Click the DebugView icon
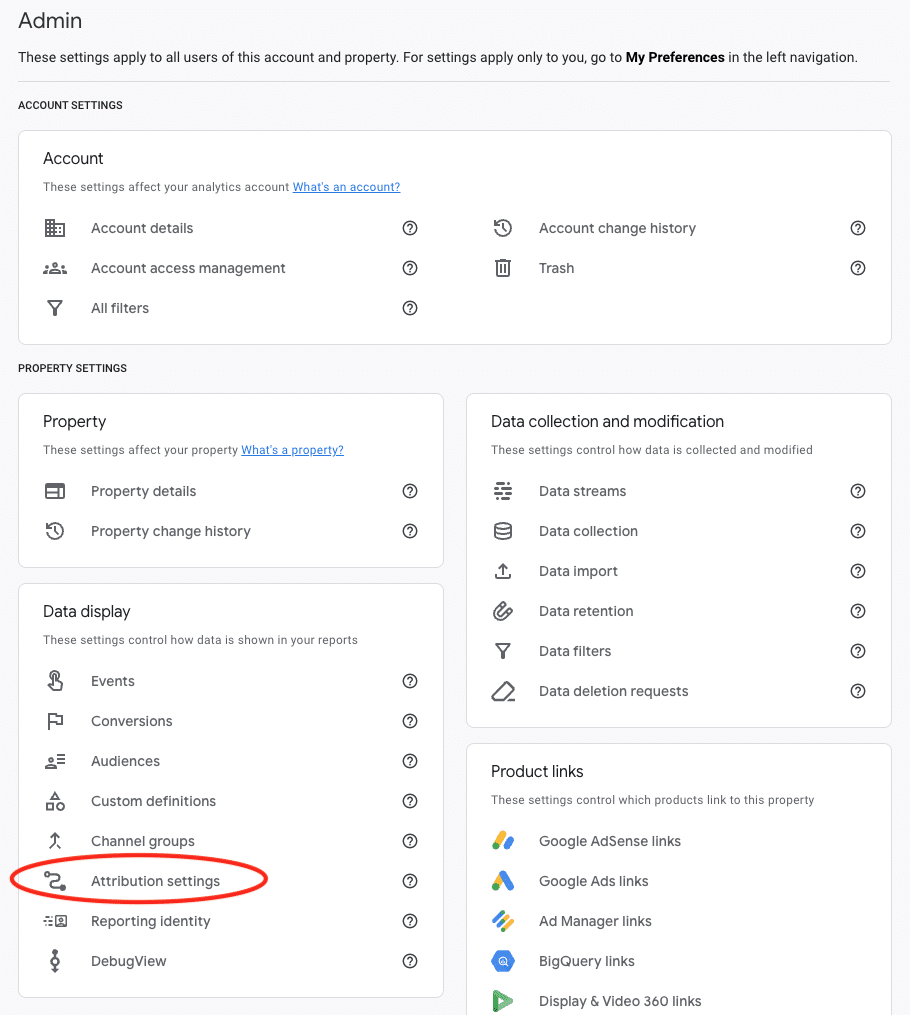Screen dimensions: 910x1015 (55, 961)
